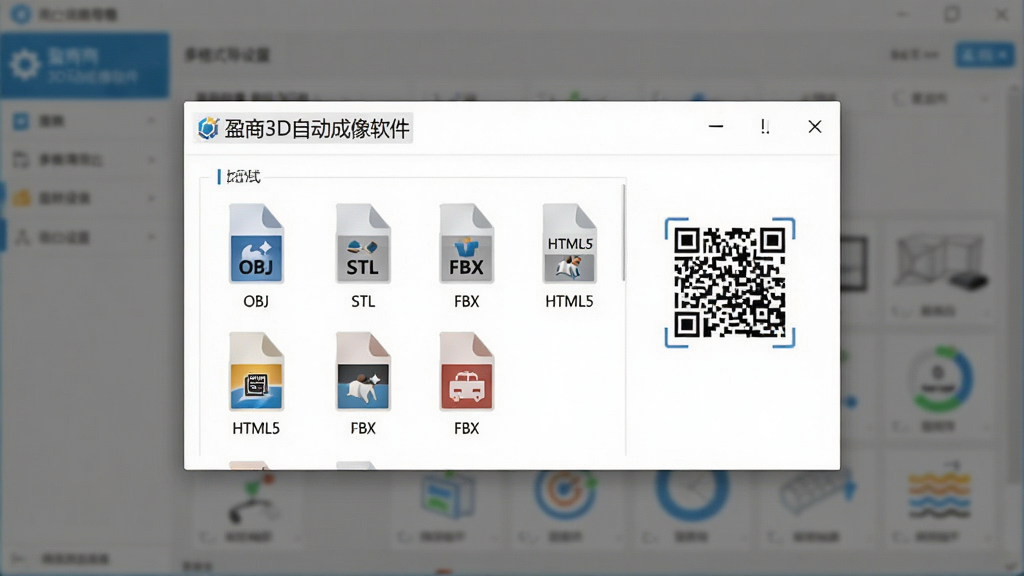1024x576 pixels.
Task: Click the QR code image in the dialog
Action: tap(729, 282)
